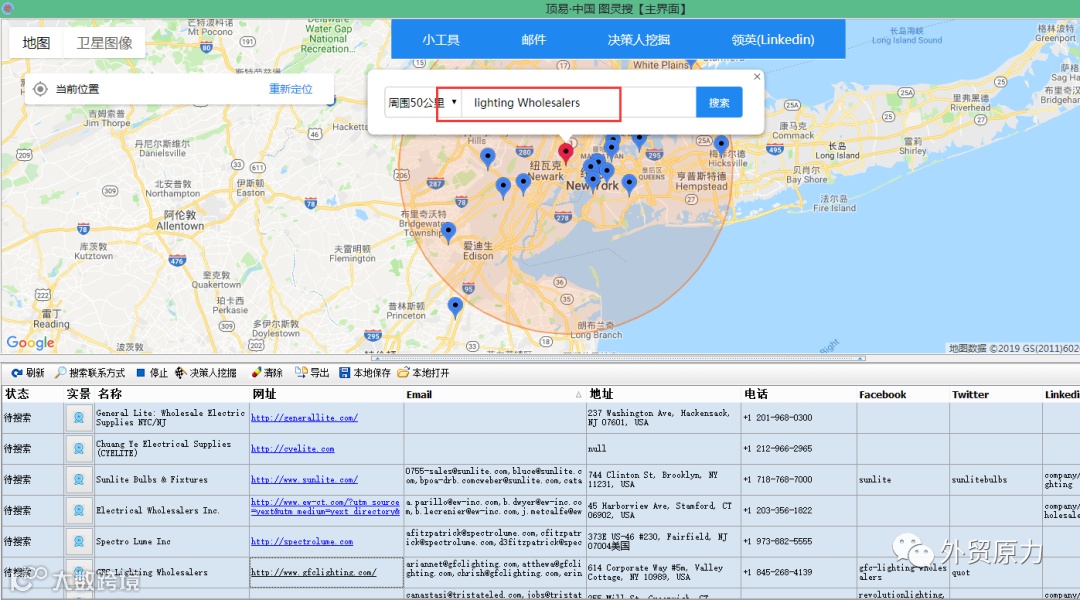Click the blue 搜索 search button
The width and height of the screenshot is (1080, 600).
(719, 103)
